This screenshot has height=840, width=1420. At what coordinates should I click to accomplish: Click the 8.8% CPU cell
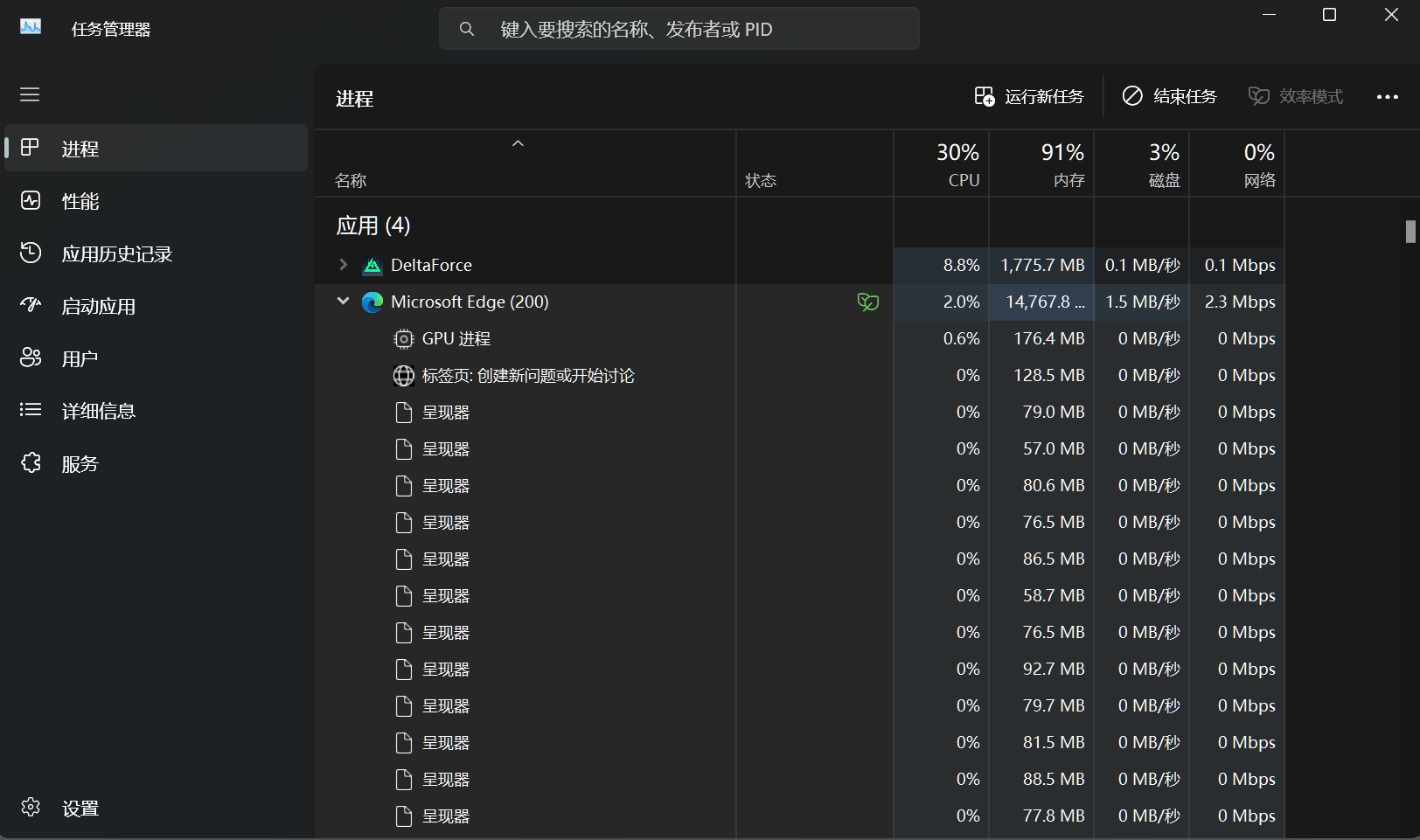[x=942, y=265]
